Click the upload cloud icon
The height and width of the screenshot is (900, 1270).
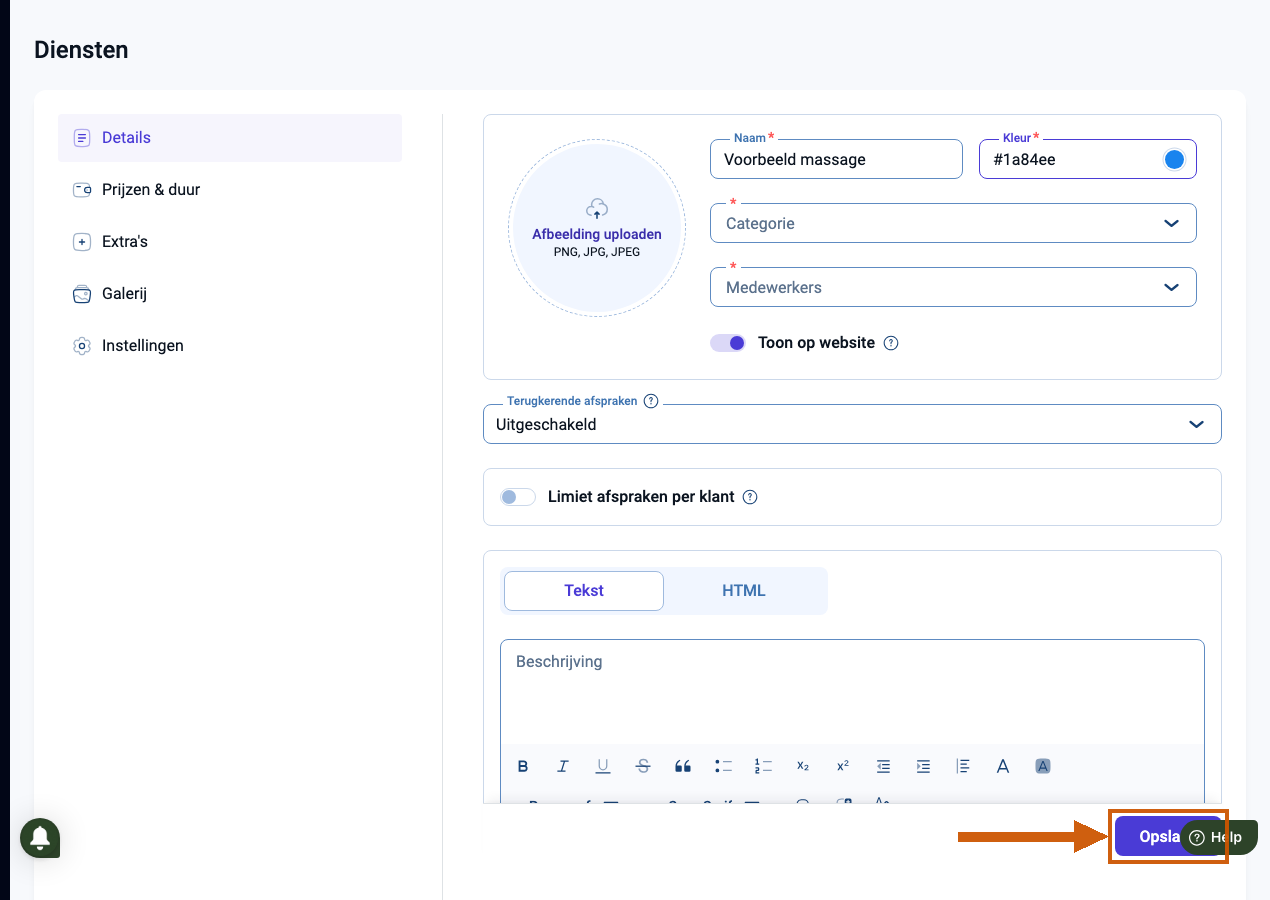coord(597,208)
